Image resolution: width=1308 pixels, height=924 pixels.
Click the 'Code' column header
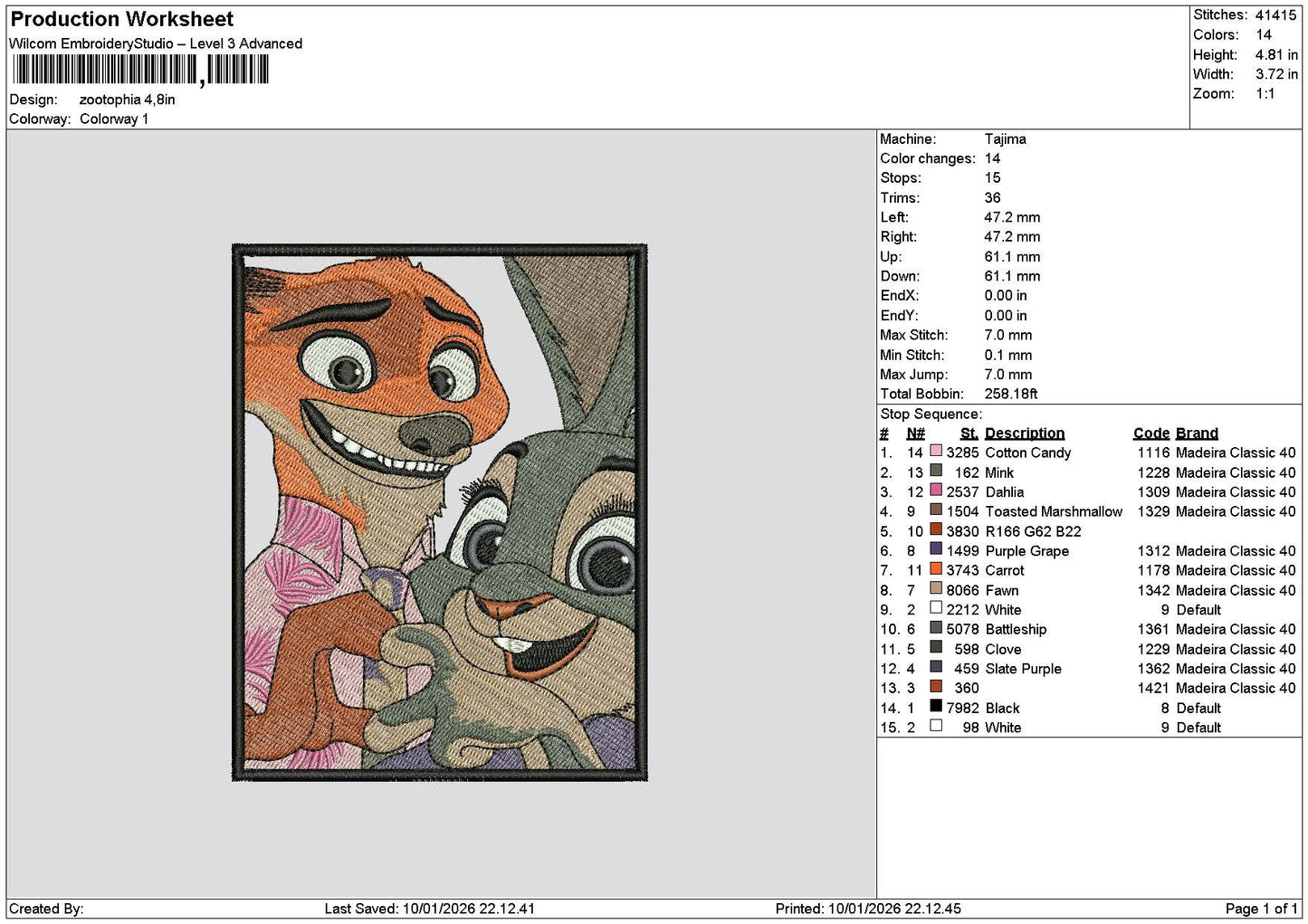[x=1151, y=433]
